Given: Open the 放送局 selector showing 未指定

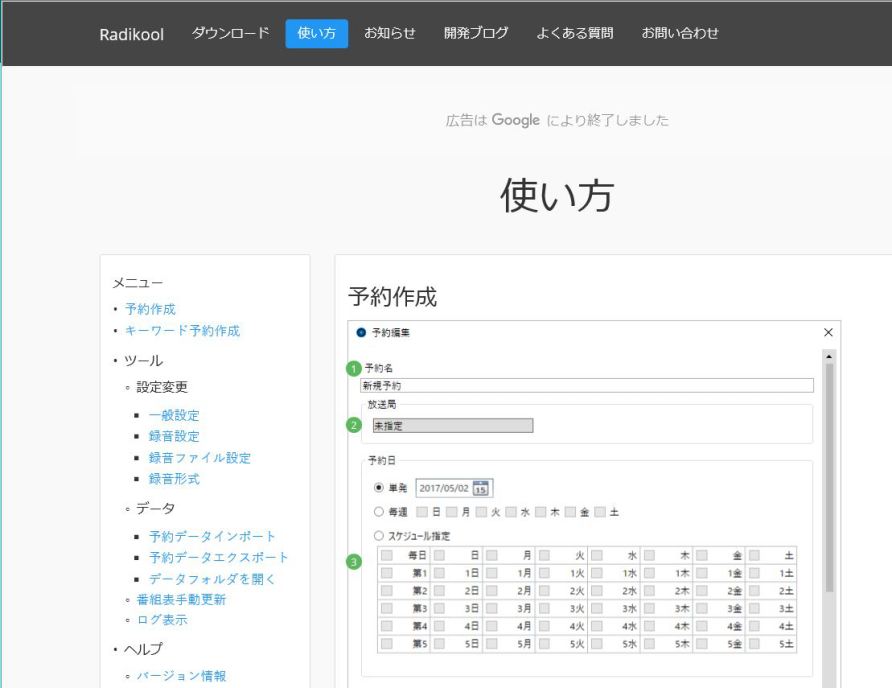Looking at the screenshot, I should [453, 426].
